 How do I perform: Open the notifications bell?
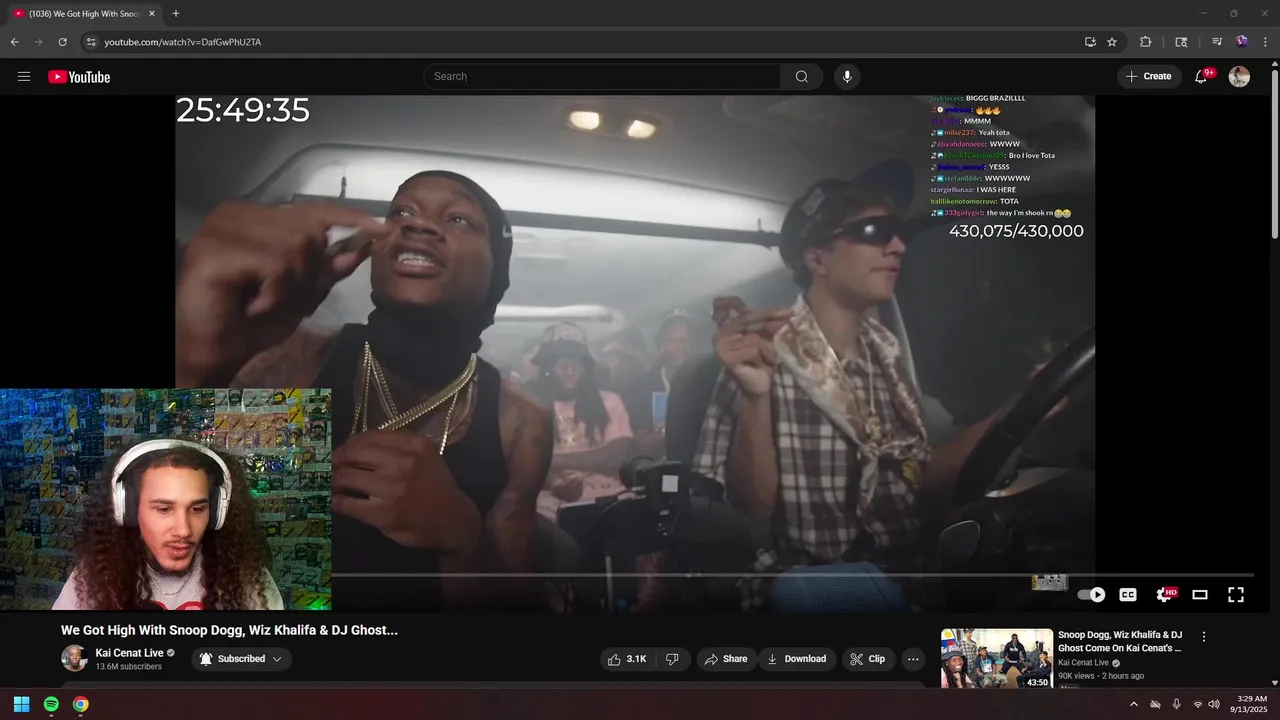(x=1202, y=77)
